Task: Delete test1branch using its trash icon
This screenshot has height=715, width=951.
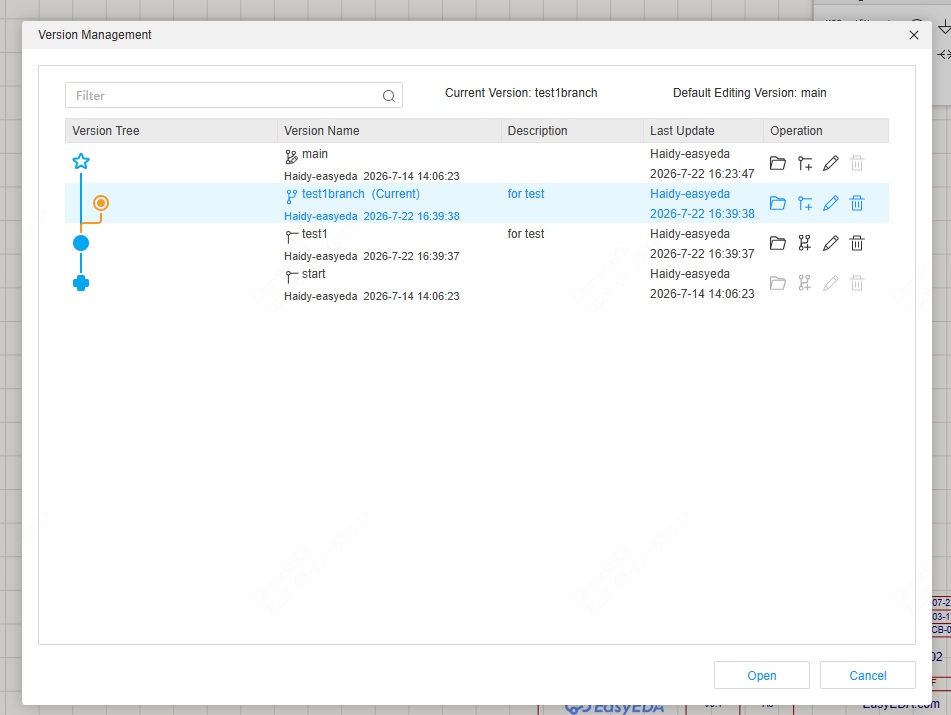Action: coord(857,203)
